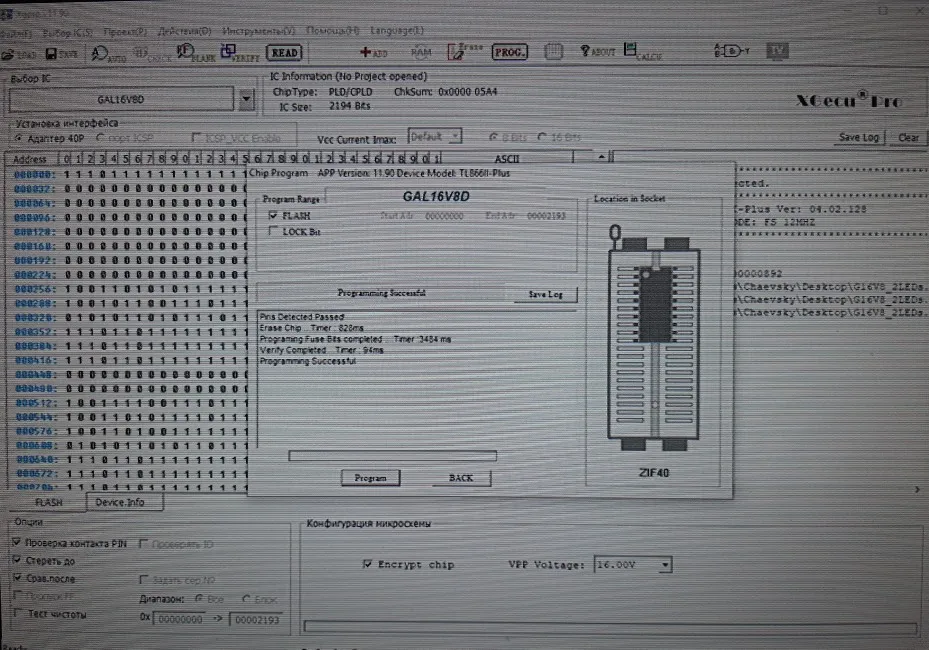Viewport: 929px width, 650px height.
Task: Open the Действия(D) menu
Action: point(184,31)
